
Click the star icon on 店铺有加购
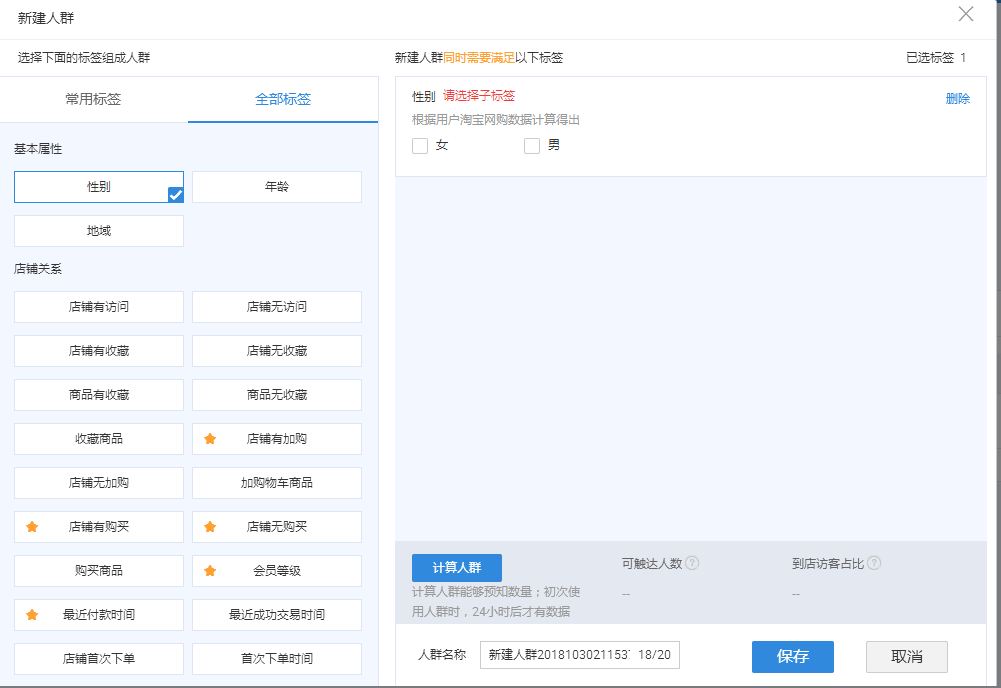(x=210, y=439)
